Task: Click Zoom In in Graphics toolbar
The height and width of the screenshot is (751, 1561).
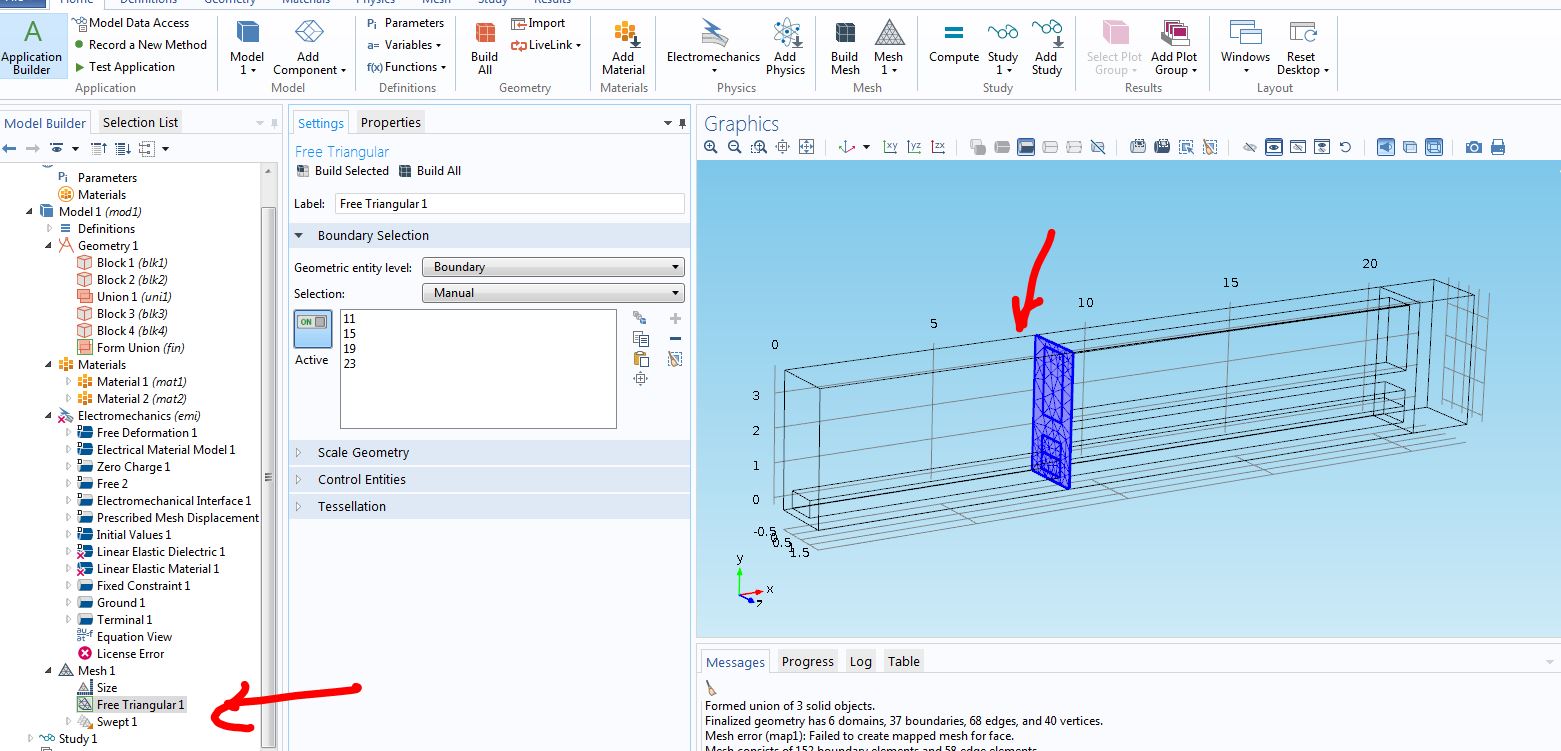Action: point(711,147)
